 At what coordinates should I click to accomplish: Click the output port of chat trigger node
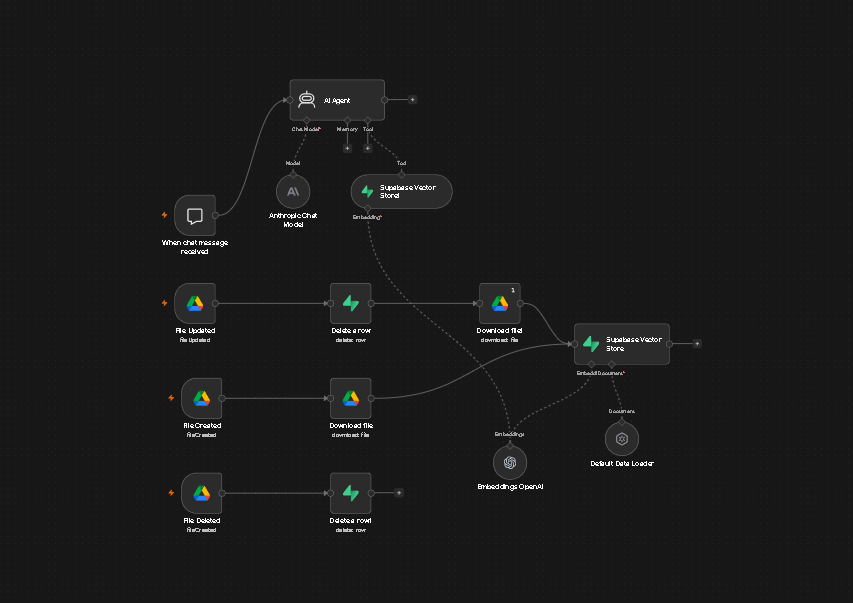click(x=215, y=216)
